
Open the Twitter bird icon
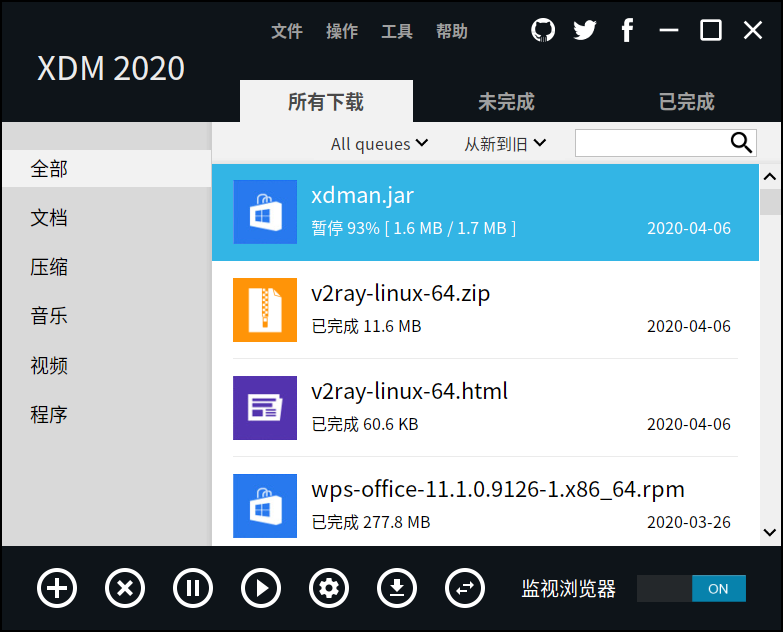coord(585,30)
